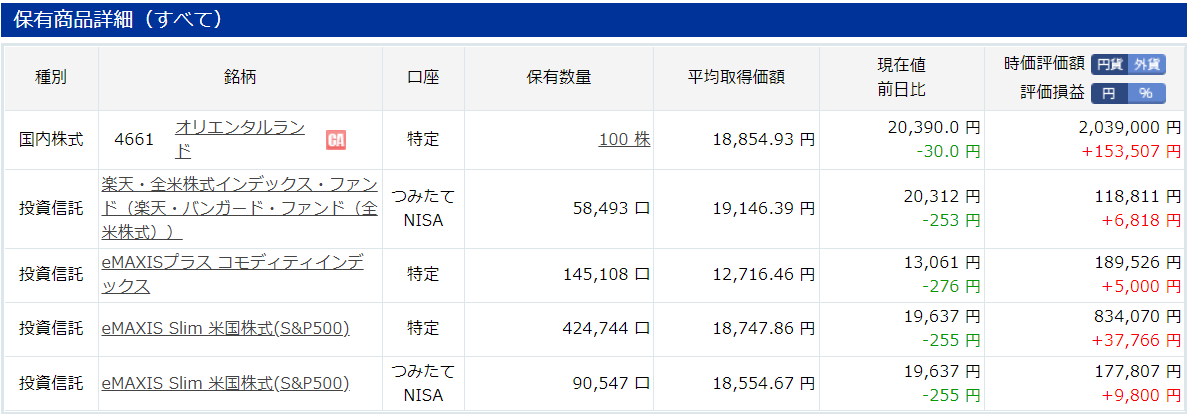
Task: Open eMAXIS Slim 米国株式(S&P500) in 特定 account
Action: (x=226, y=329)
